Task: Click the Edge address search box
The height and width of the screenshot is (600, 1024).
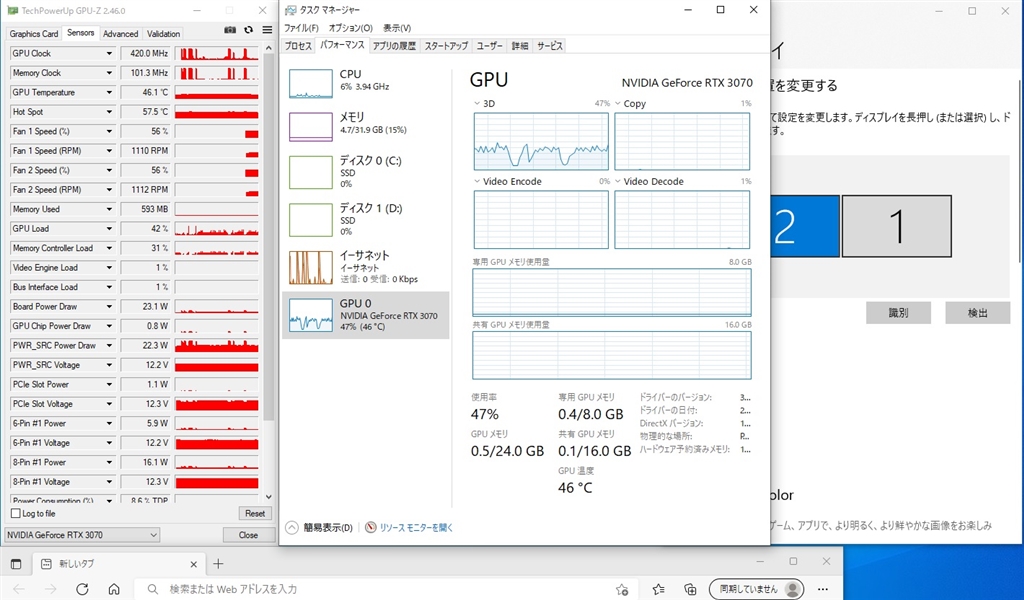Action: (x=385, y=590)
